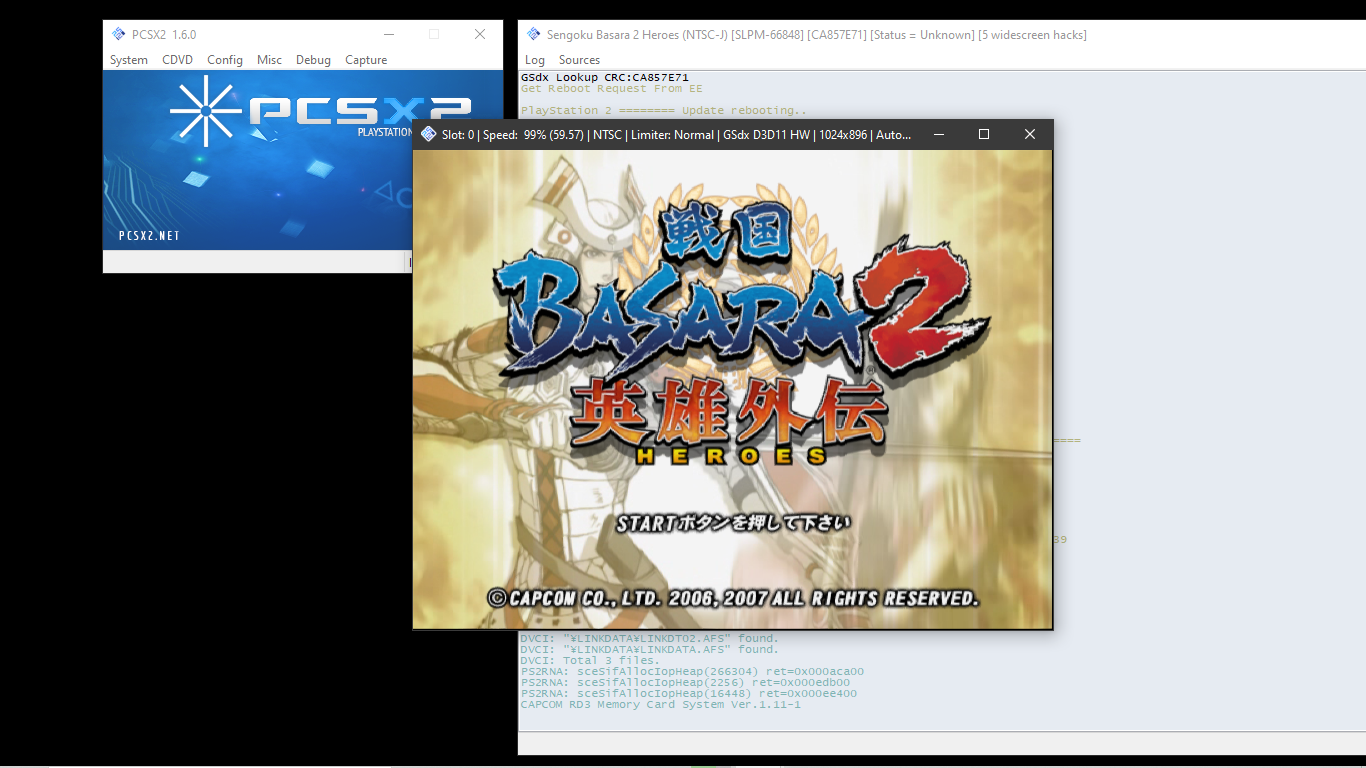Open the Log menu in console window

click(535, 60)
